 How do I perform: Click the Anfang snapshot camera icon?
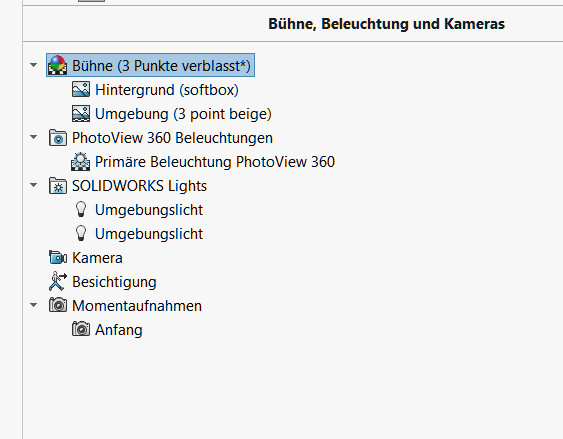click(81, 329)
